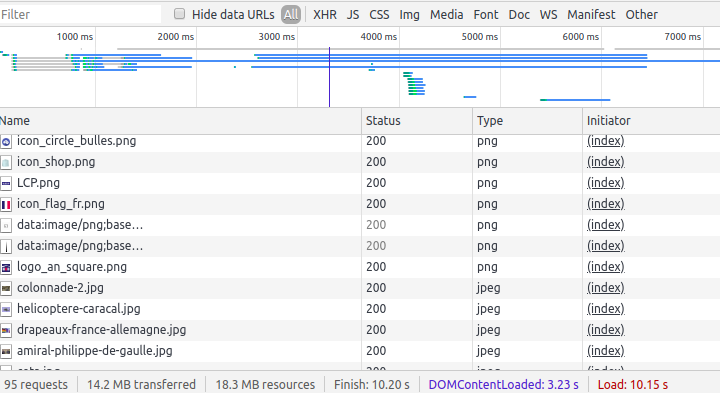Sort by the Status column header
Image resolution: width=720 pixels, height=393 pixels.
(x=417, y=121)
